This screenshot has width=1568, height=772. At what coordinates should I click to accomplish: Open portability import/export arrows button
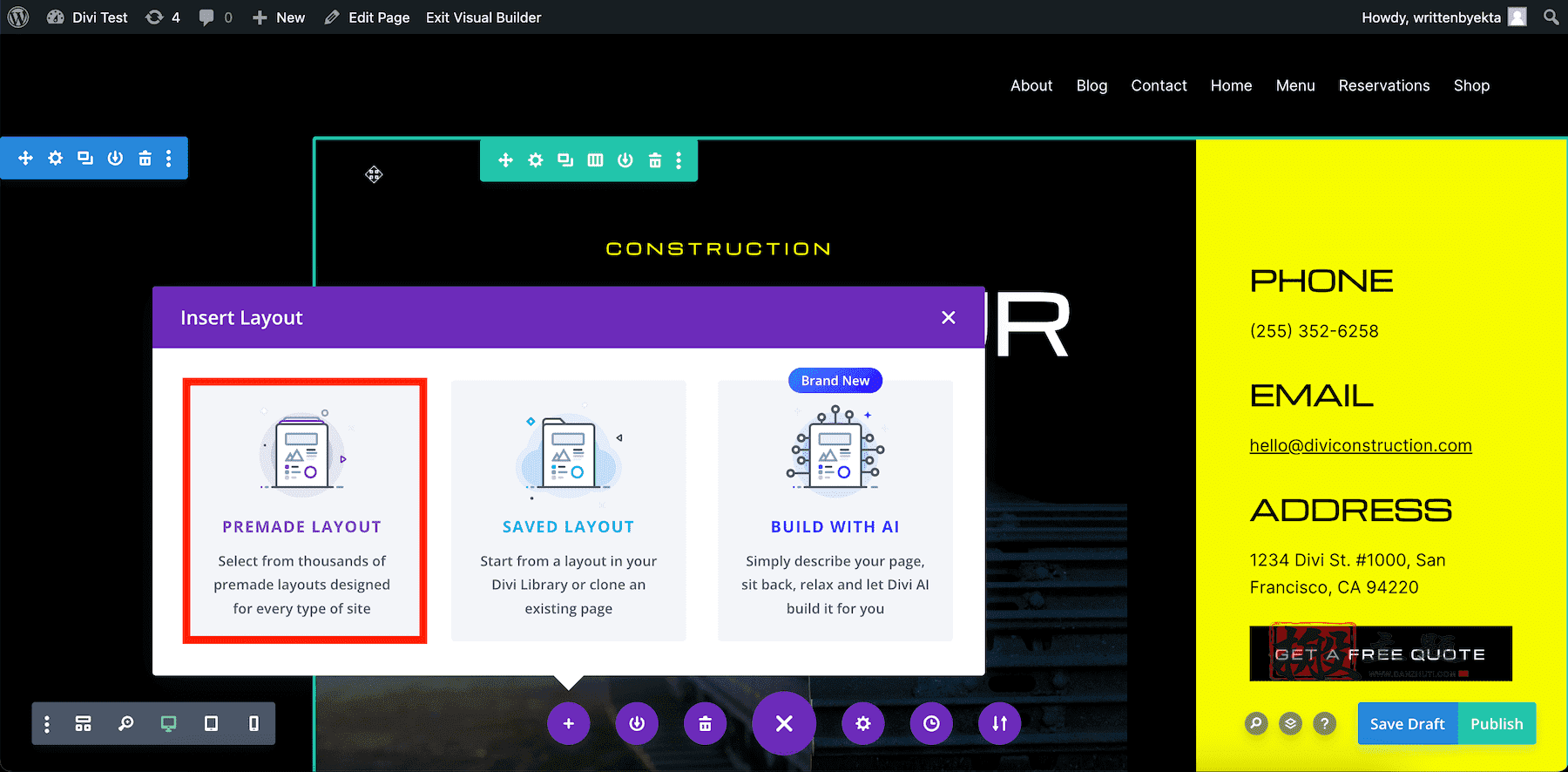[1000, 724]
